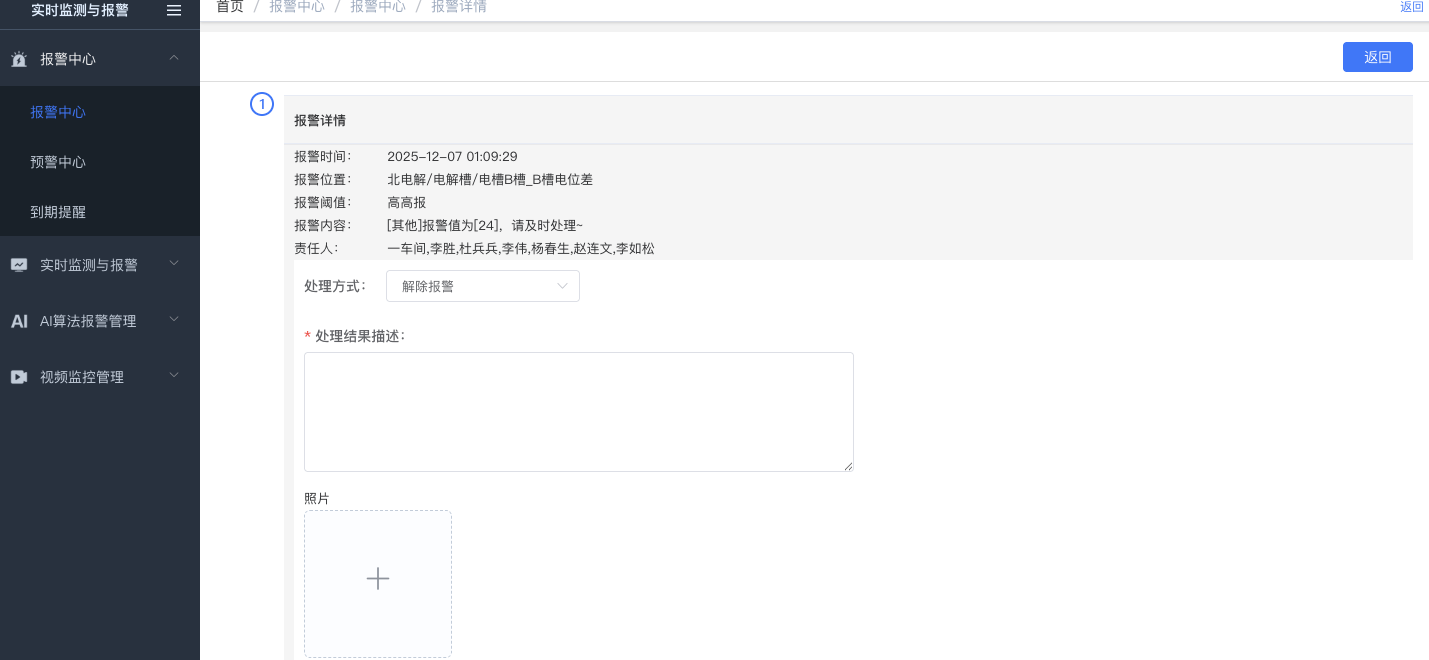Click the small 返回 link at top right
This screenshot has width=1429, height=660.
[1411, 7]
